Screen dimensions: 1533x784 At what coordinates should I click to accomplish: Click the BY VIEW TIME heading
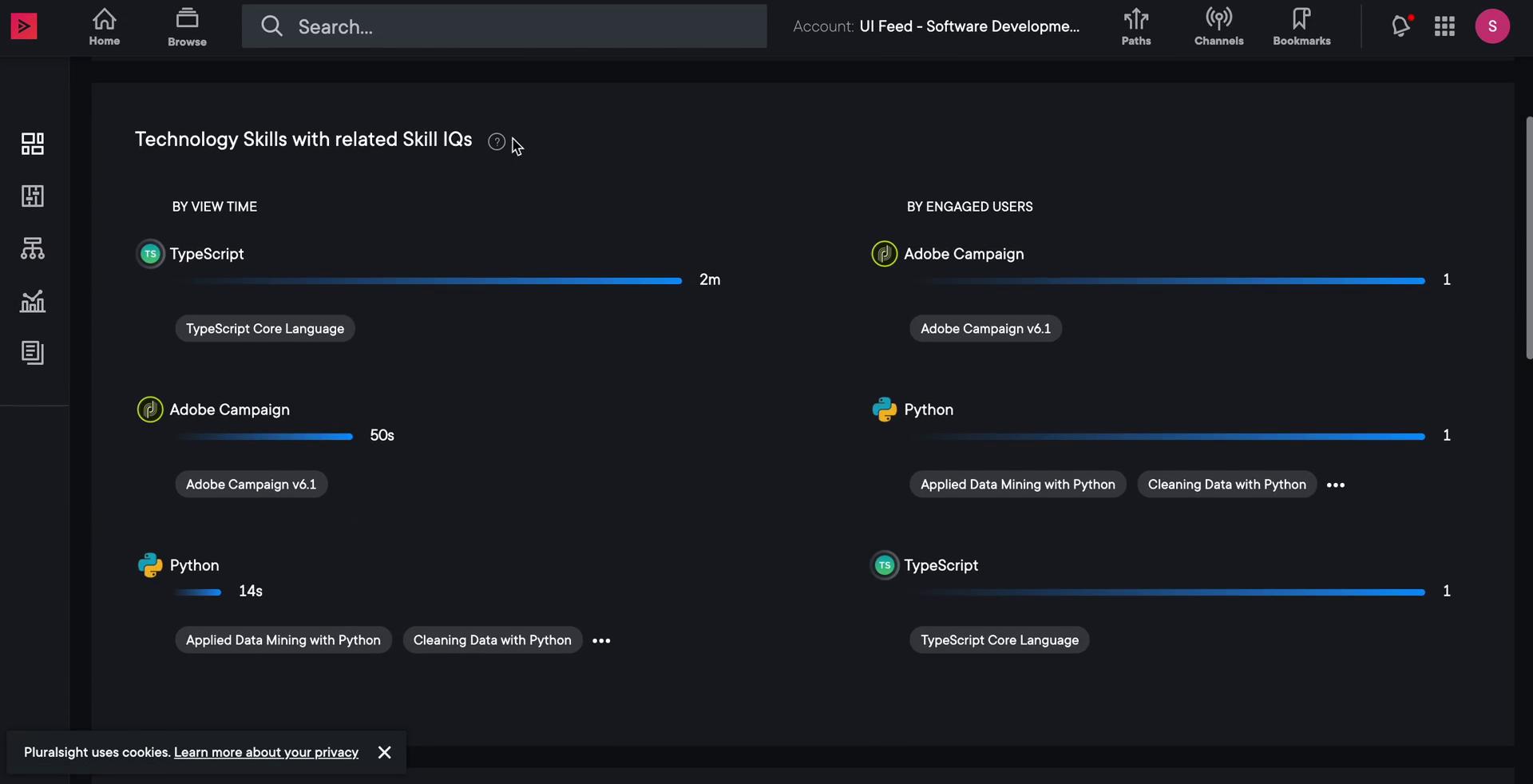tap(215, 207)
